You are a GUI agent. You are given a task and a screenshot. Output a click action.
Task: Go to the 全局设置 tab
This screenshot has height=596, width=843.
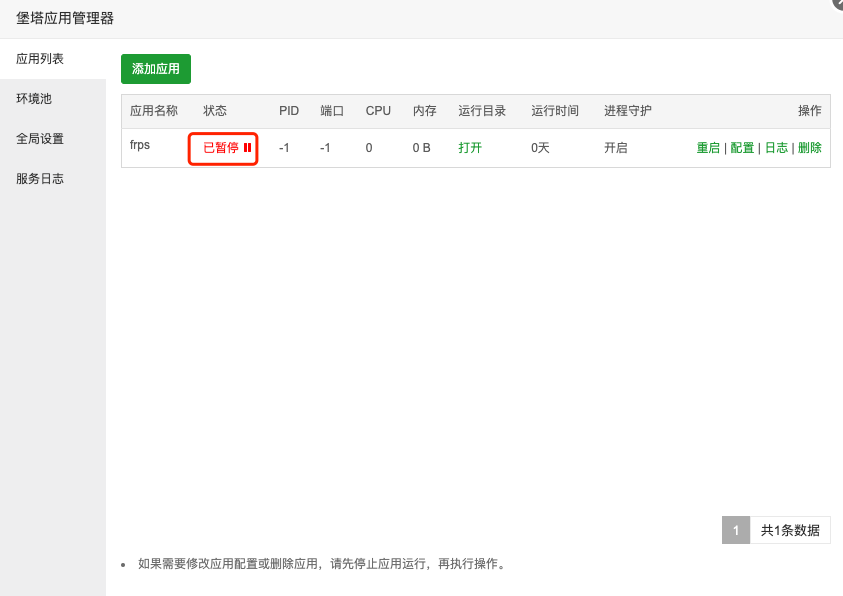pyautogui.click(x=40, y=139)
